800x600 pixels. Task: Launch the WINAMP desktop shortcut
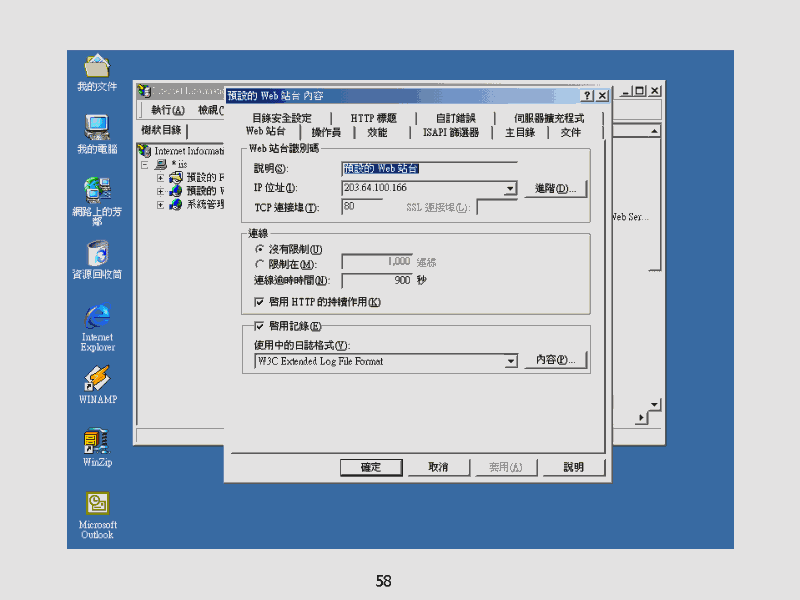[x=97, y=380]
